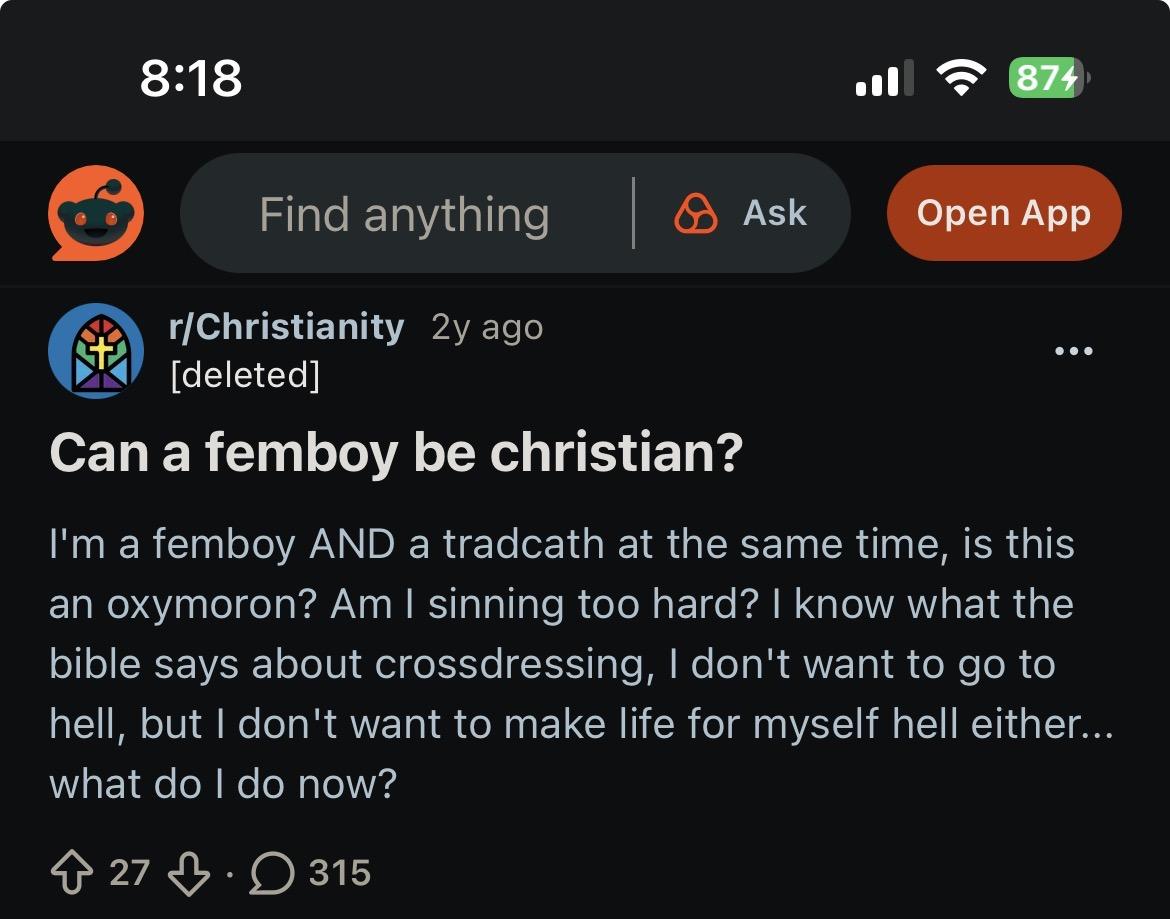The image size is (1170, 919).
Task: Tap the battery indicator showing 87
Action: click(1047, 77)
